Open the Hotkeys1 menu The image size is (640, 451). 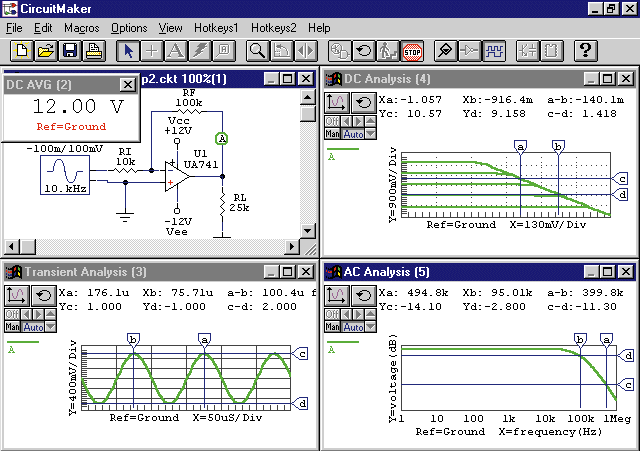click(x=216, y=28)
